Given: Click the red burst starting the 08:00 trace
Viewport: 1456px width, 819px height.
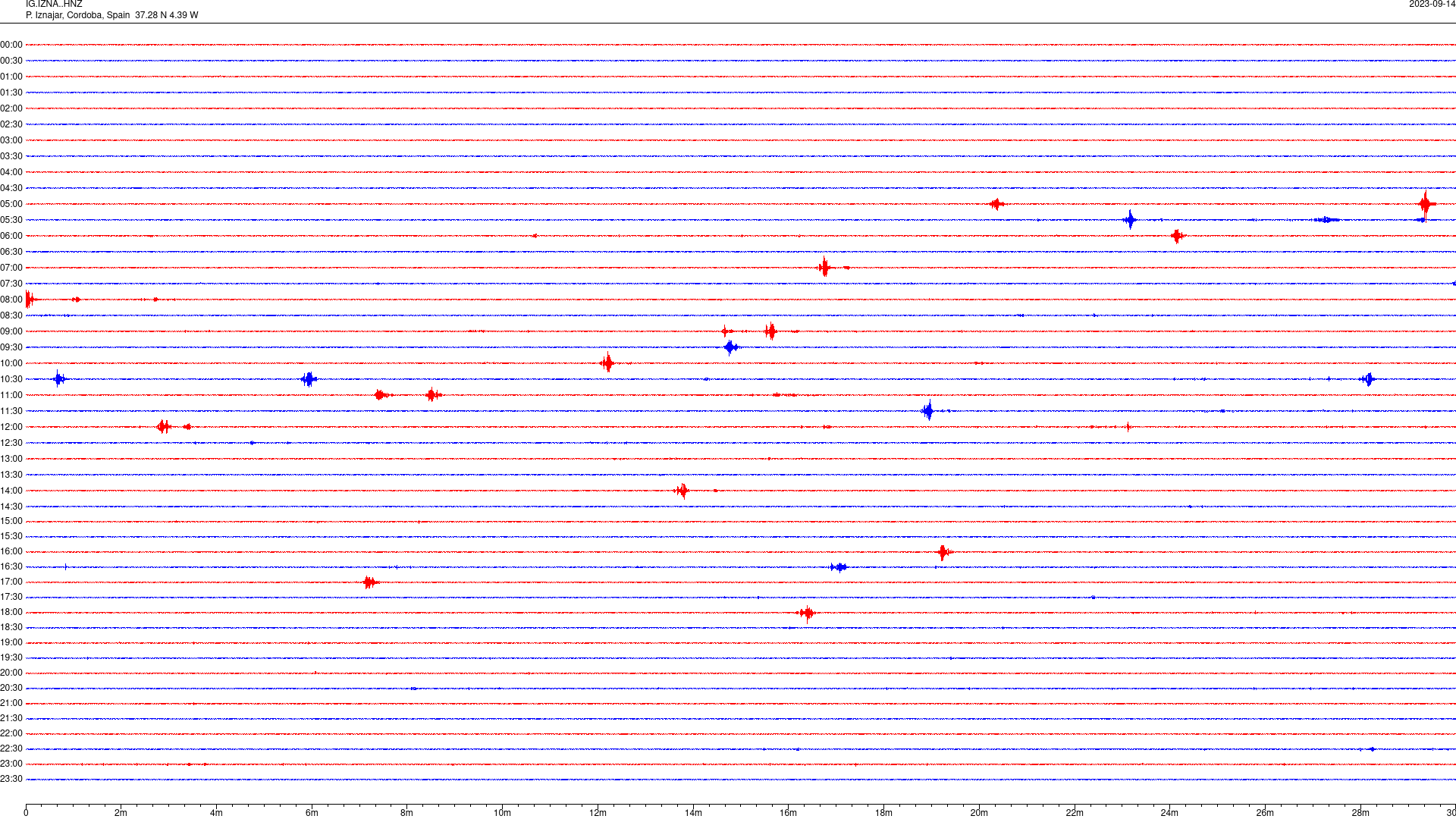Looking at the screenshot, I should tap(30, 300).
